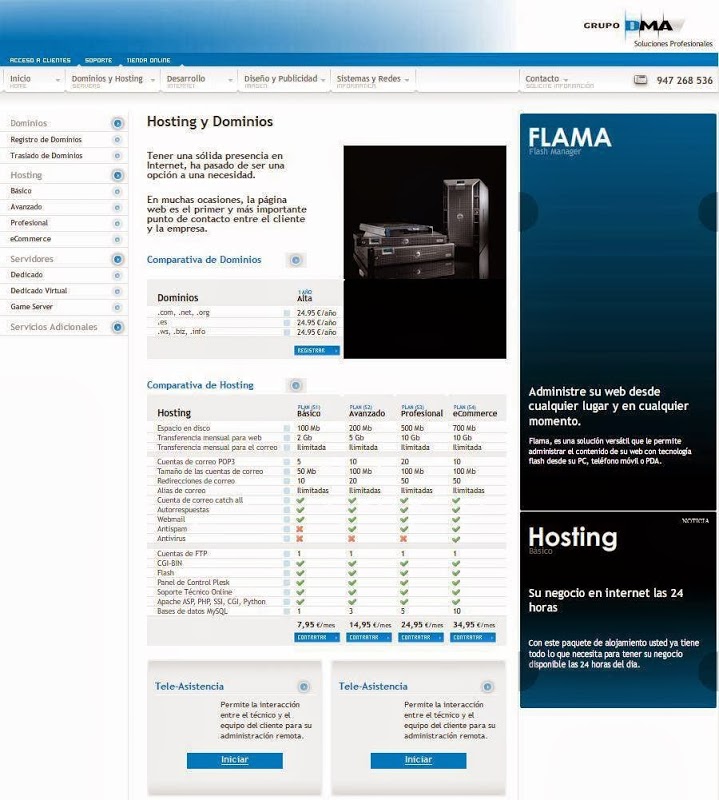Screen dimensions: 719x800
Task: Click the arrow icon beside eCommerce sidebar item
Action: point(117,239)
